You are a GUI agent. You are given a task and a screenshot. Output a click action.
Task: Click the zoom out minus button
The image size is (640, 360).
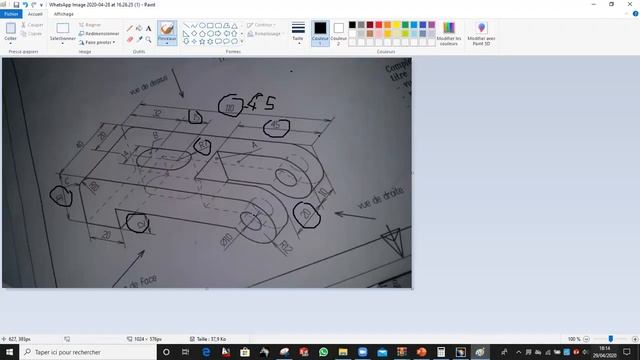pos(586,339)
